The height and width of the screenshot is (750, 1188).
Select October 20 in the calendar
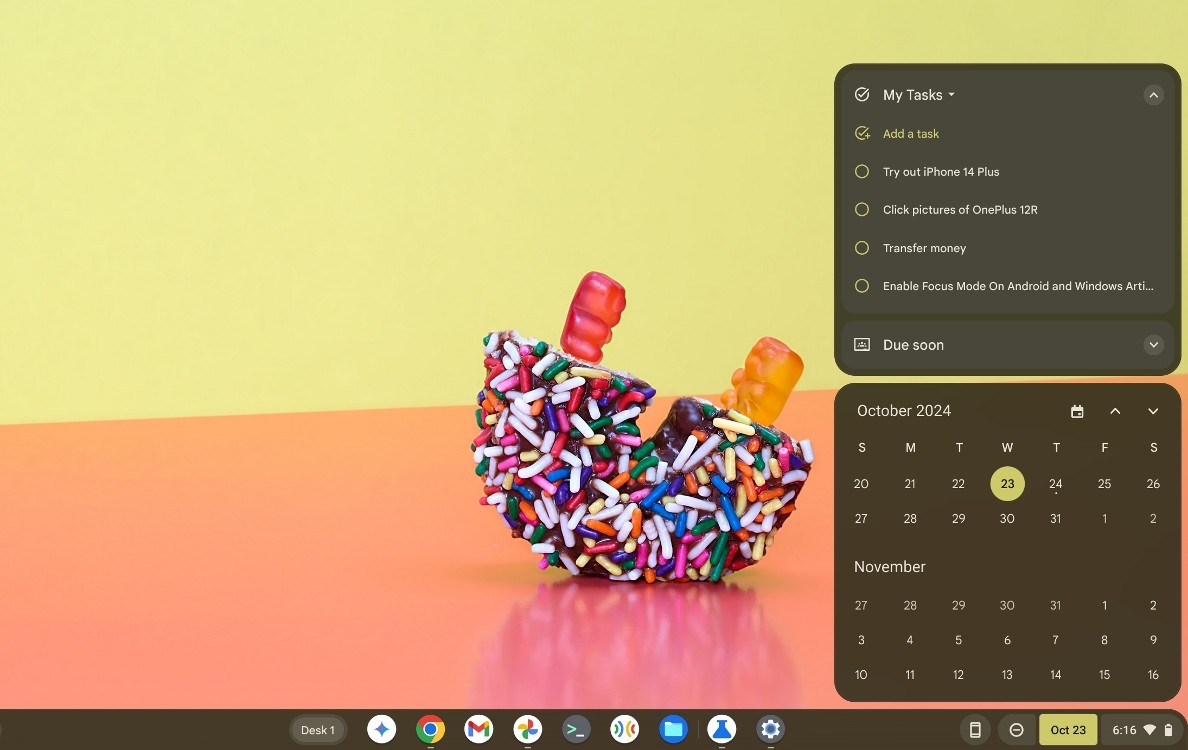861,483
